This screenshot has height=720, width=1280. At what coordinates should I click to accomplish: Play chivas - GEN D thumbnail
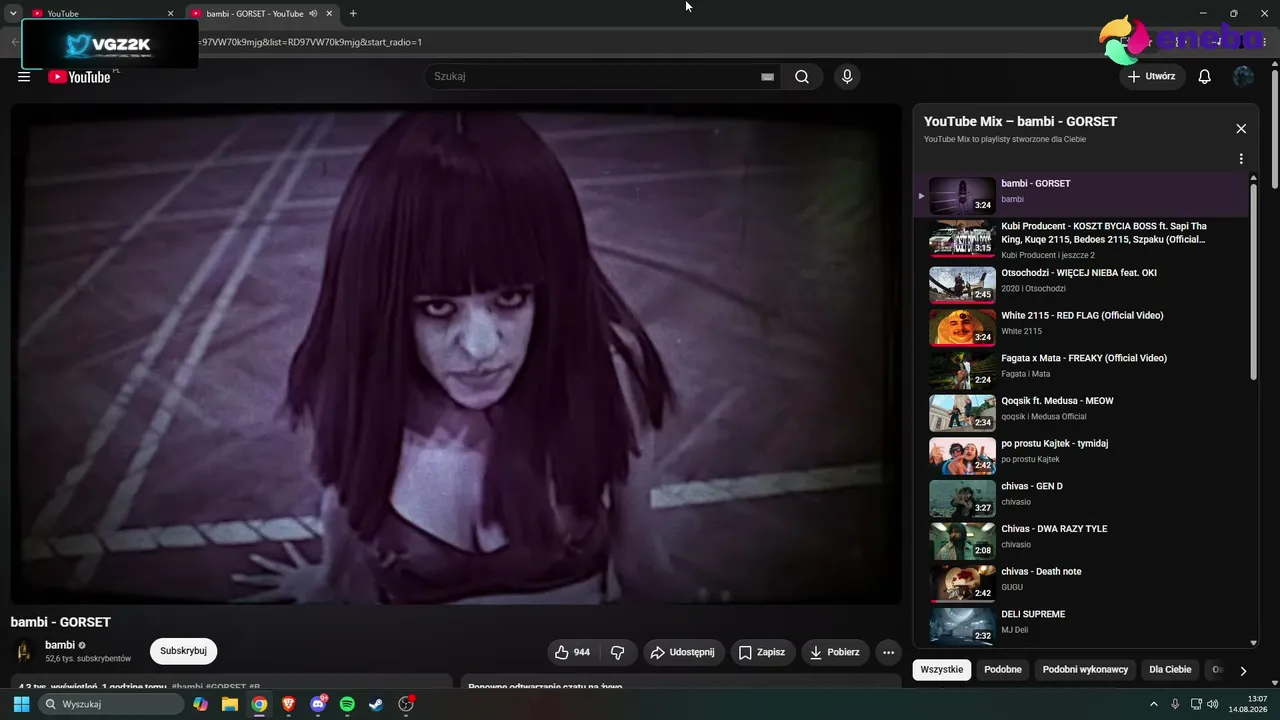(x=962, y=498)
